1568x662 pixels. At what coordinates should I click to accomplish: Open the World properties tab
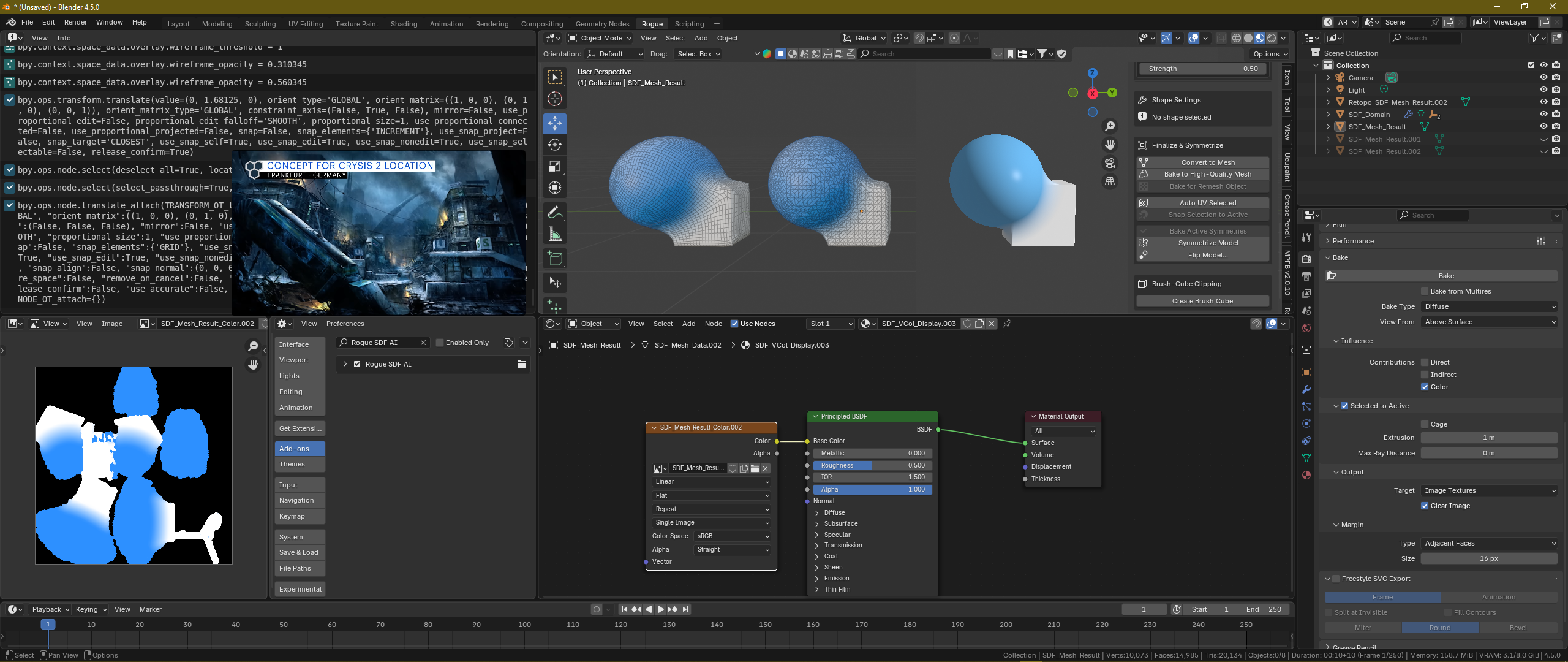[x=1306, y=328]
